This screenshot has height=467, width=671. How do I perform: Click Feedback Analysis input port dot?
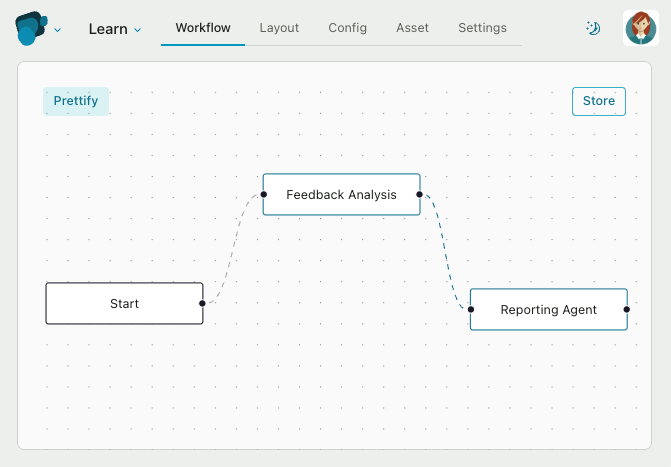(264, 194)
